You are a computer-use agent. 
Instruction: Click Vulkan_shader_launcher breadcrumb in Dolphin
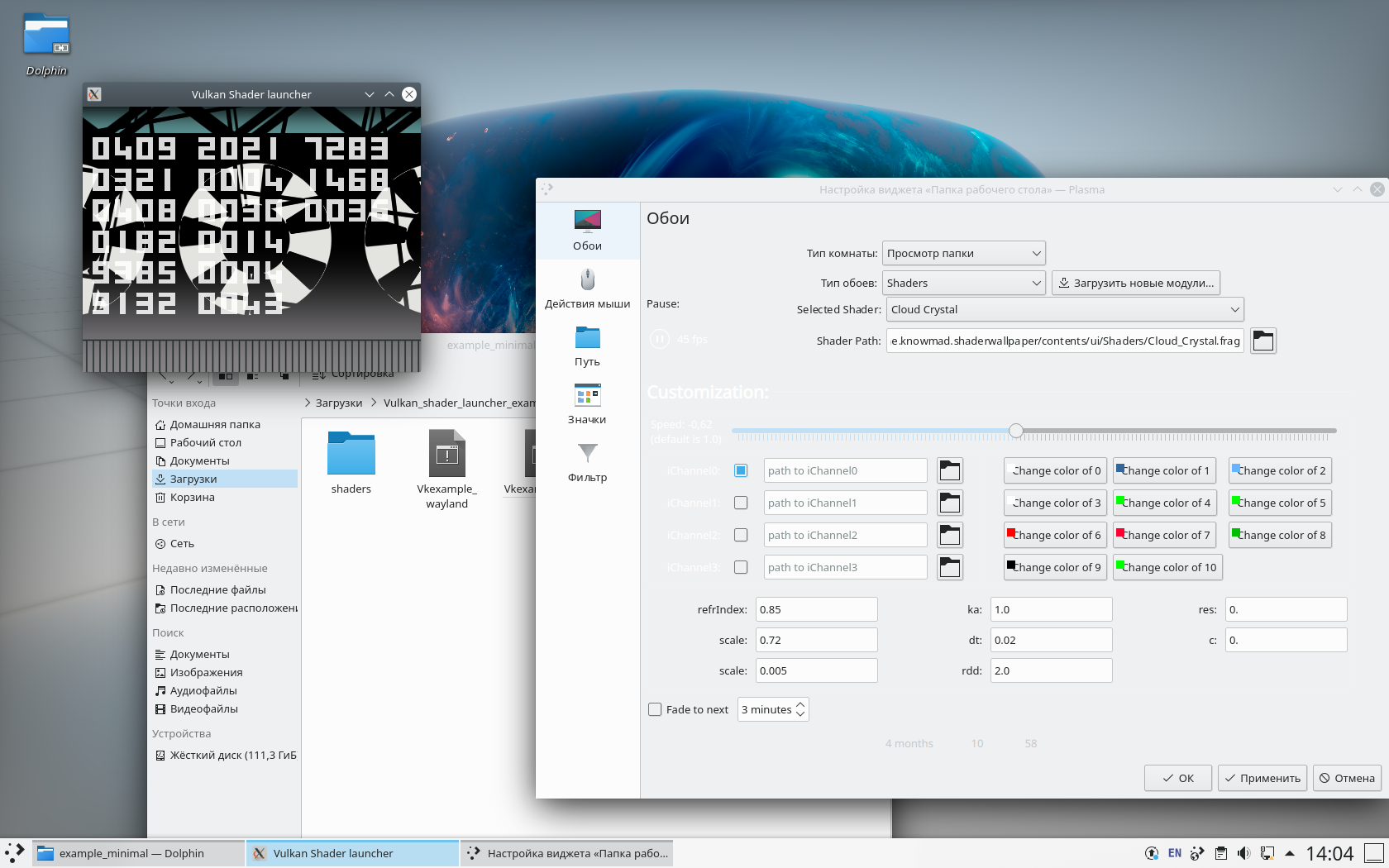[x=459, y=403]
